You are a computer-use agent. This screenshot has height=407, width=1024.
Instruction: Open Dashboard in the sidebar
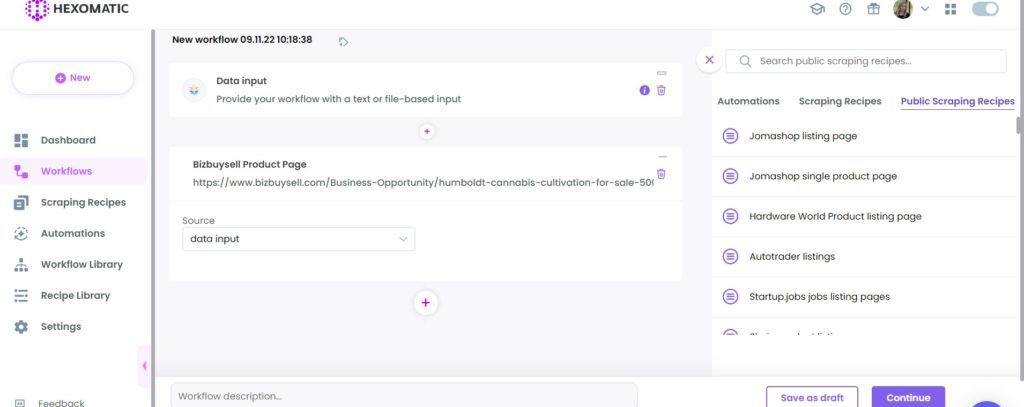(68, 140)
